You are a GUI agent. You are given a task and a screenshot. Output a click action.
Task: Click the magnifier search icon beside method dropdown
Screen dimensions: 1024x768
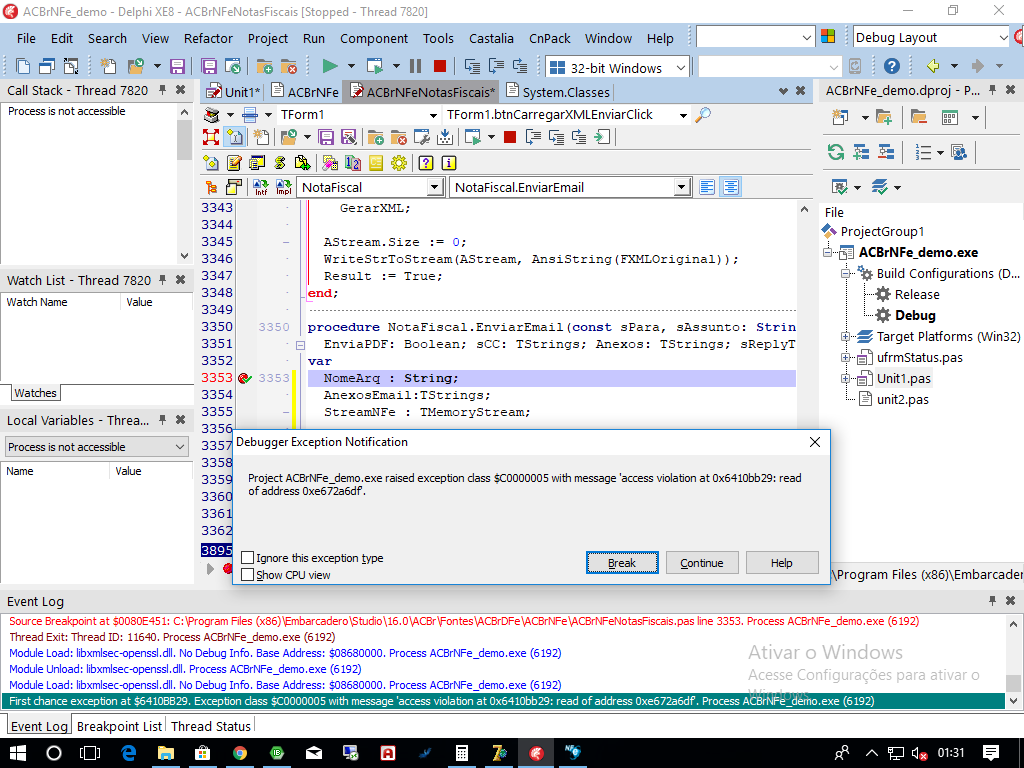[x=703, y=115]
